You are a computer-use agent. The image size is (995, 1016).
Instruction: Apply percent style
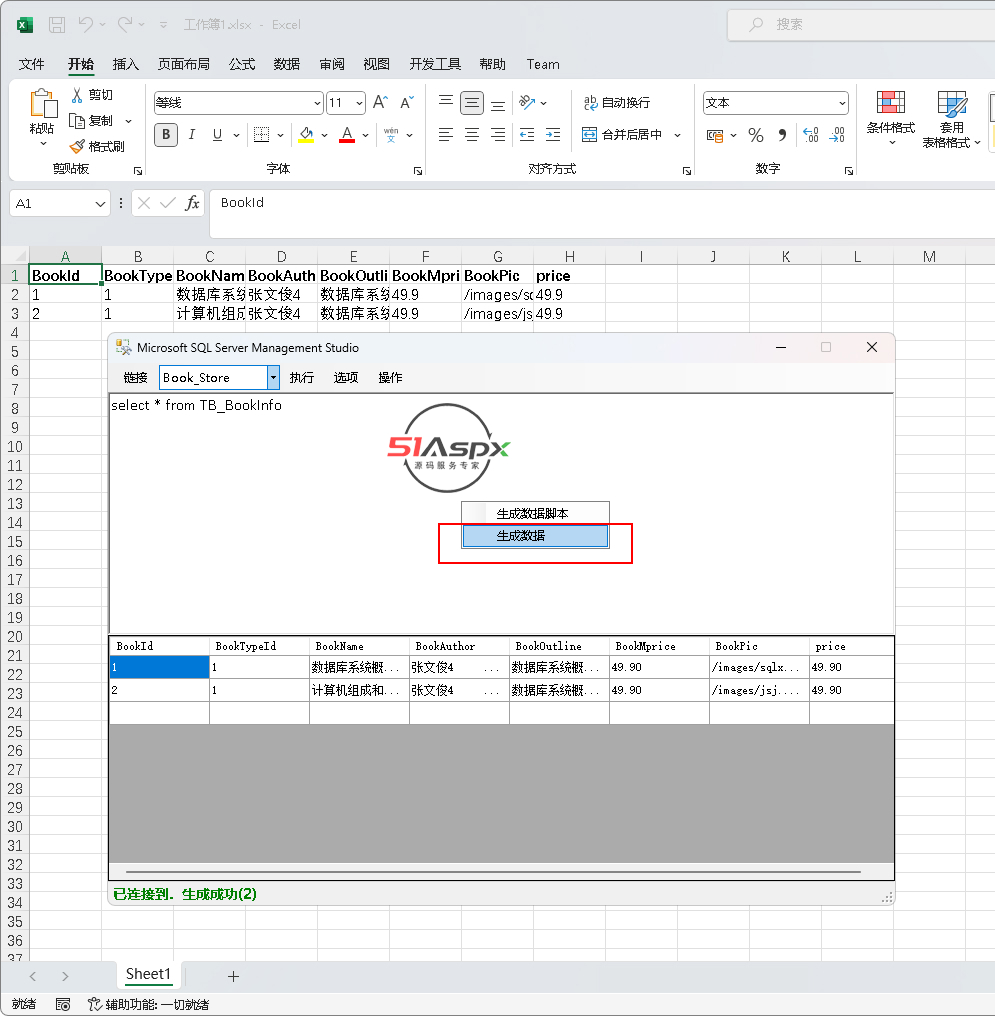pyautogui.click(x=755, y=135)
